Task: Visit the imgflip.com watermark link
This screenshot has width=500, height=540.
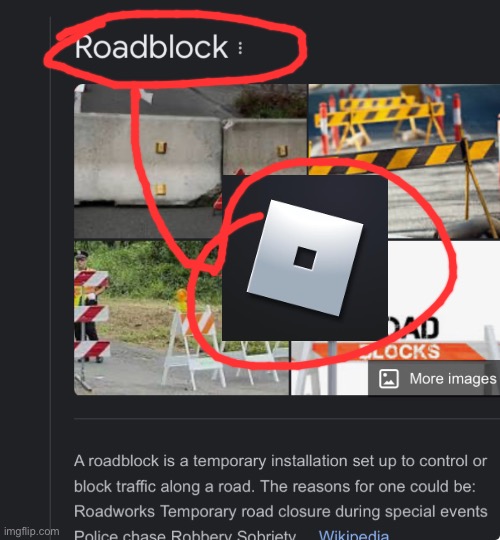Action: tap(32, 531)
